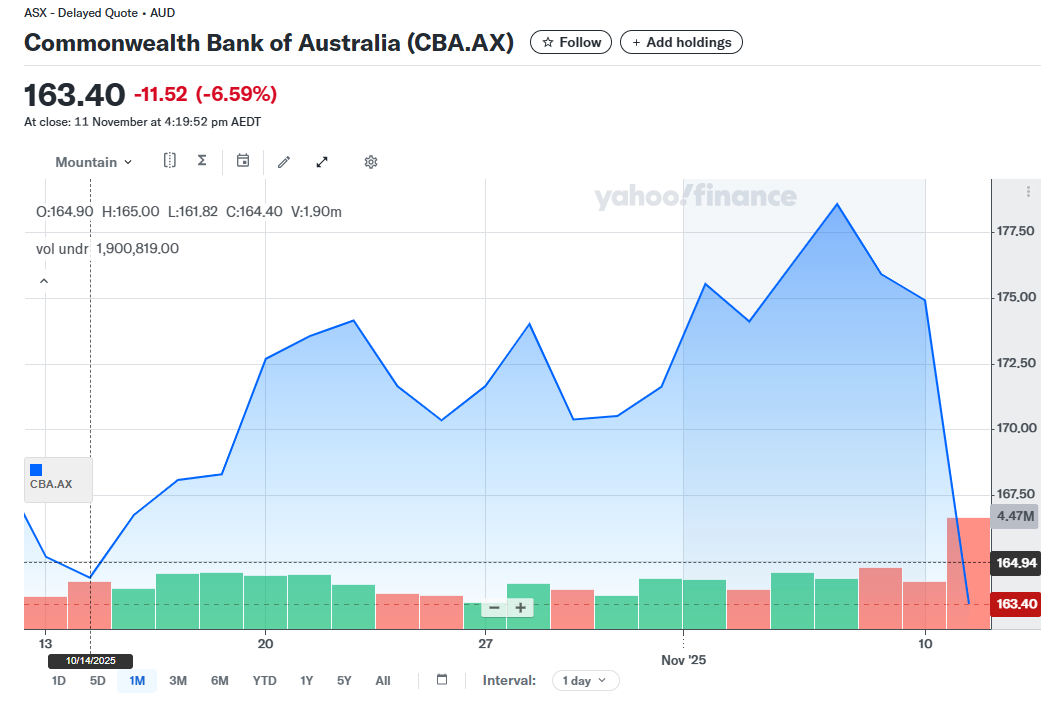Open the Mountain chart type dropdown

93,161
